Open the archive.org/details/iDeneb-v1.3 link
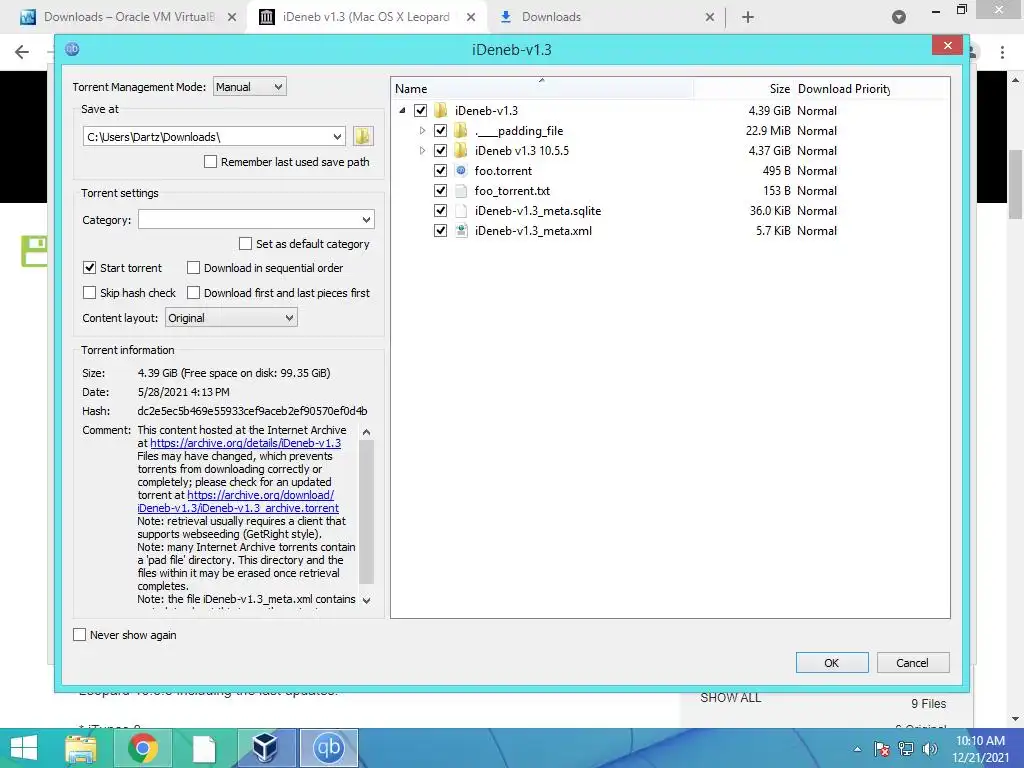 point(246,443)
